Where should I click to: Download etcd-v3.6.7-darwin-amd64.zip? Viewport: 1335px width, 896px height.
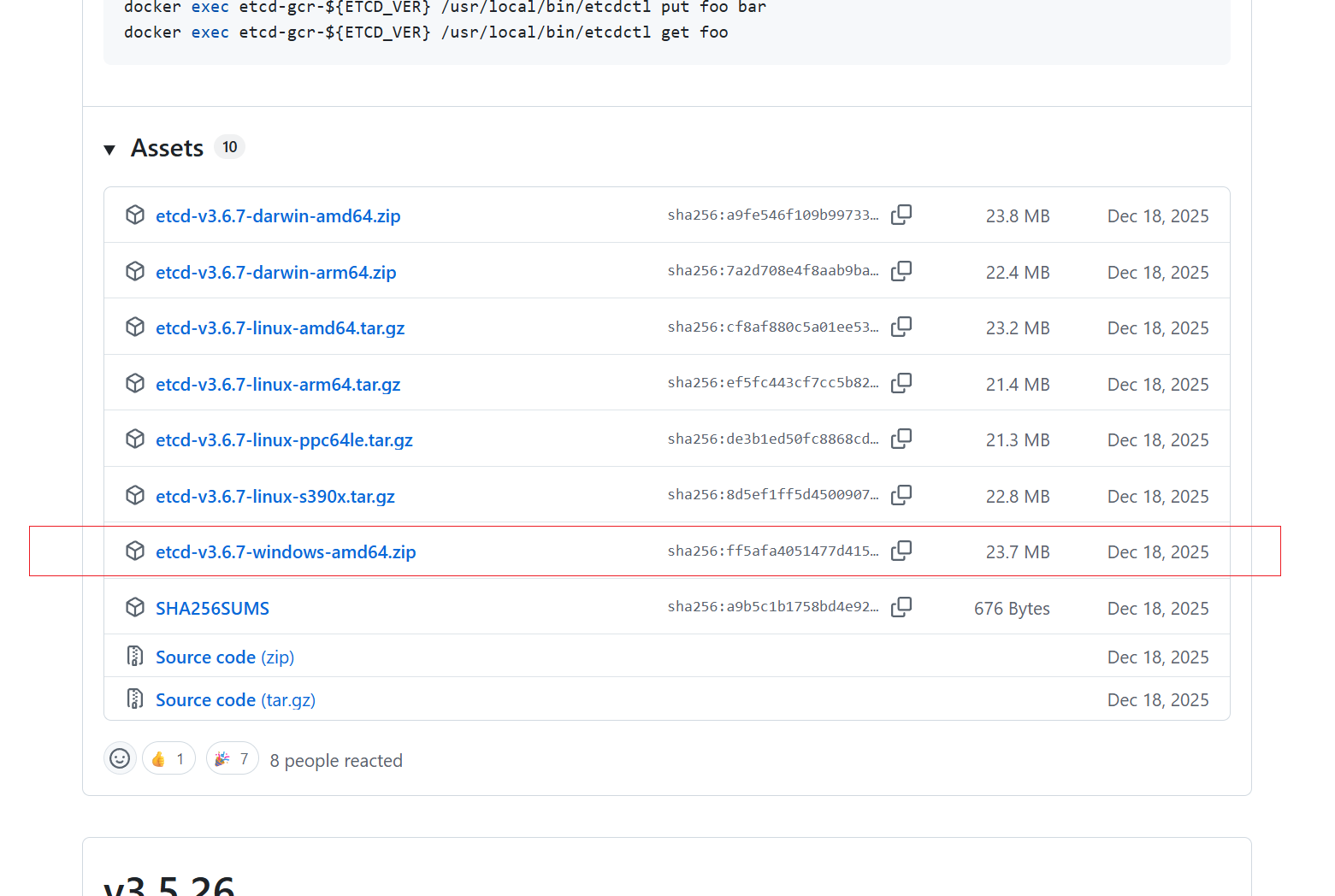(278, 216)
